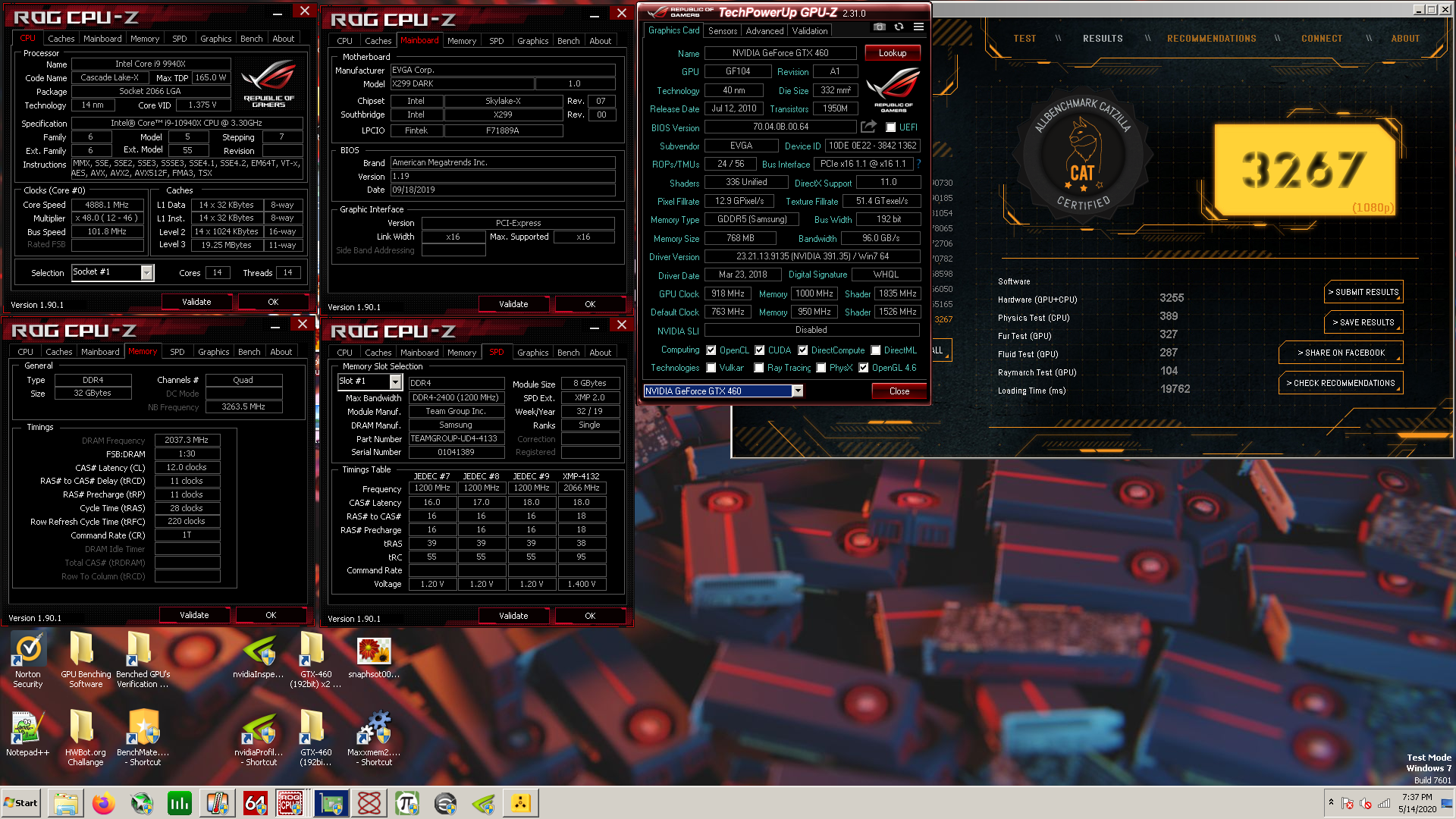Click the thermometer monitor taskbar icon
Viewport: 1456px width, 819px height.
[218, 803]
